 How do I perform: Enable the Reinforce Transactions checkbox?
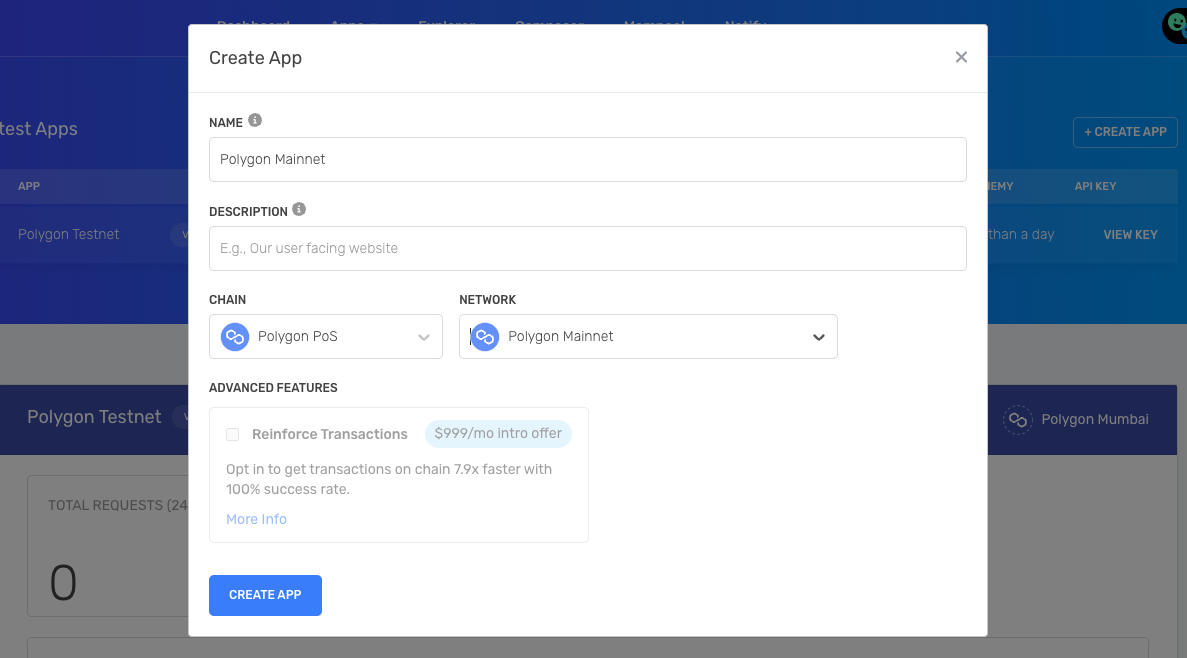point(232,435)
